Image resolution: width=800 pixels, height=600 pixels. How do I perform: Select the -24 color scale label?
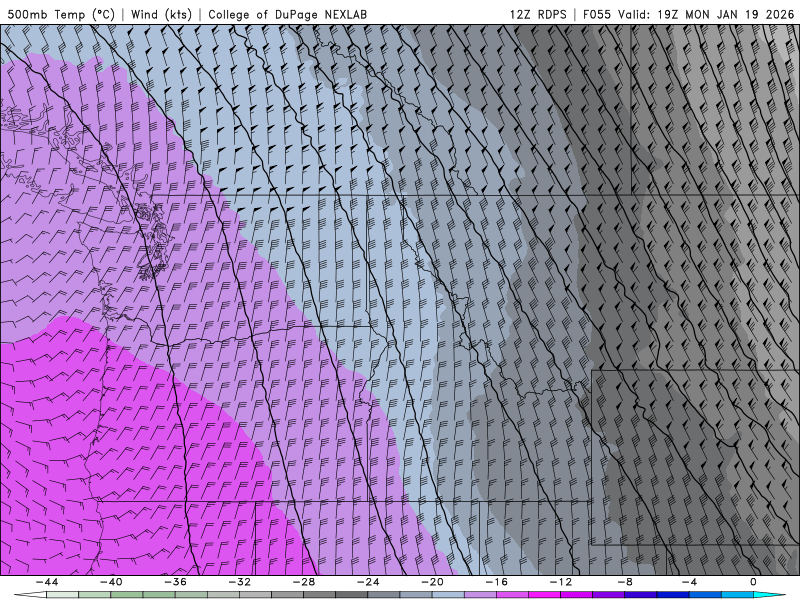[368, 582]
